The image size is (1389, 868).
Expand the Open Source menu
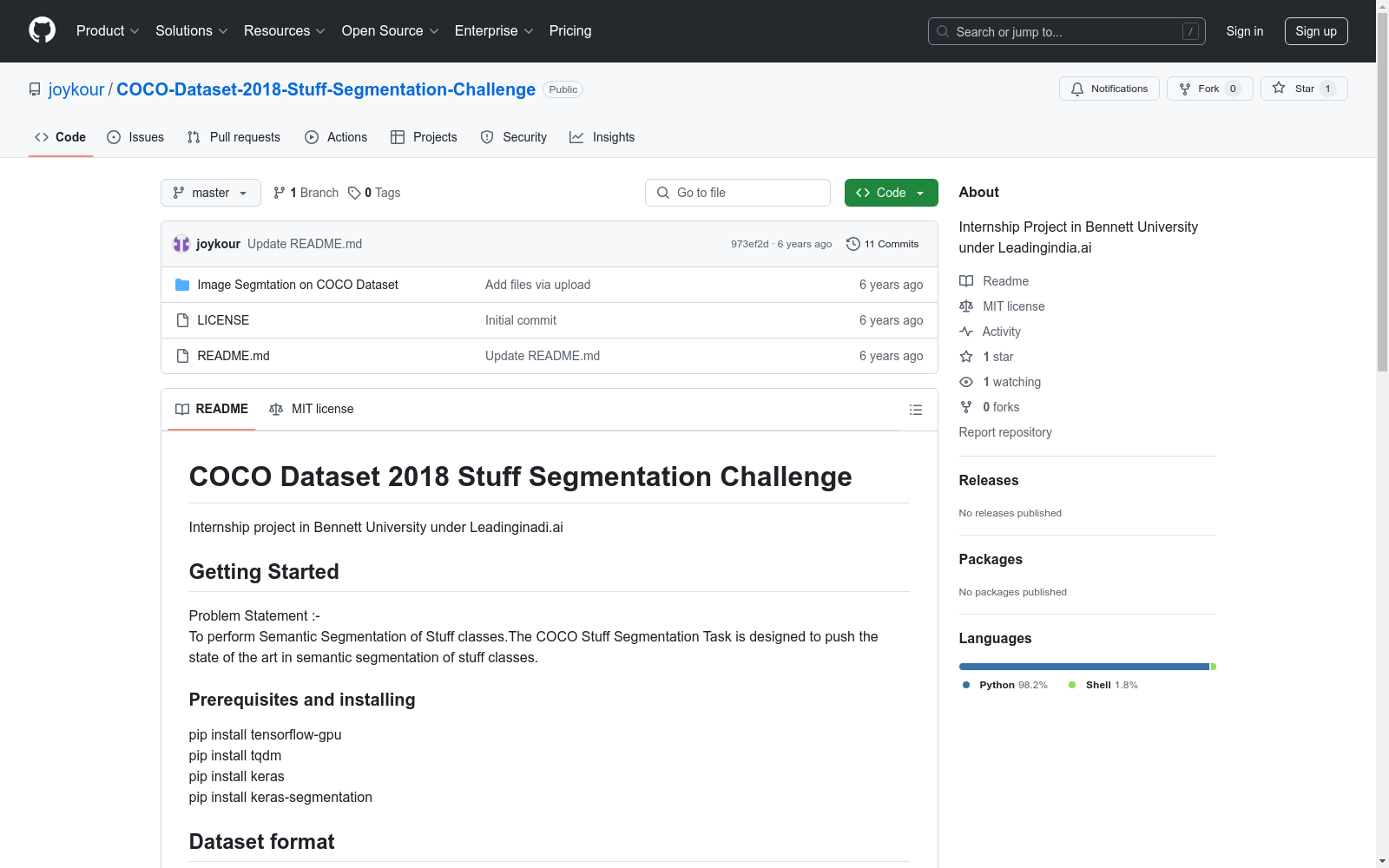(391, 30)
